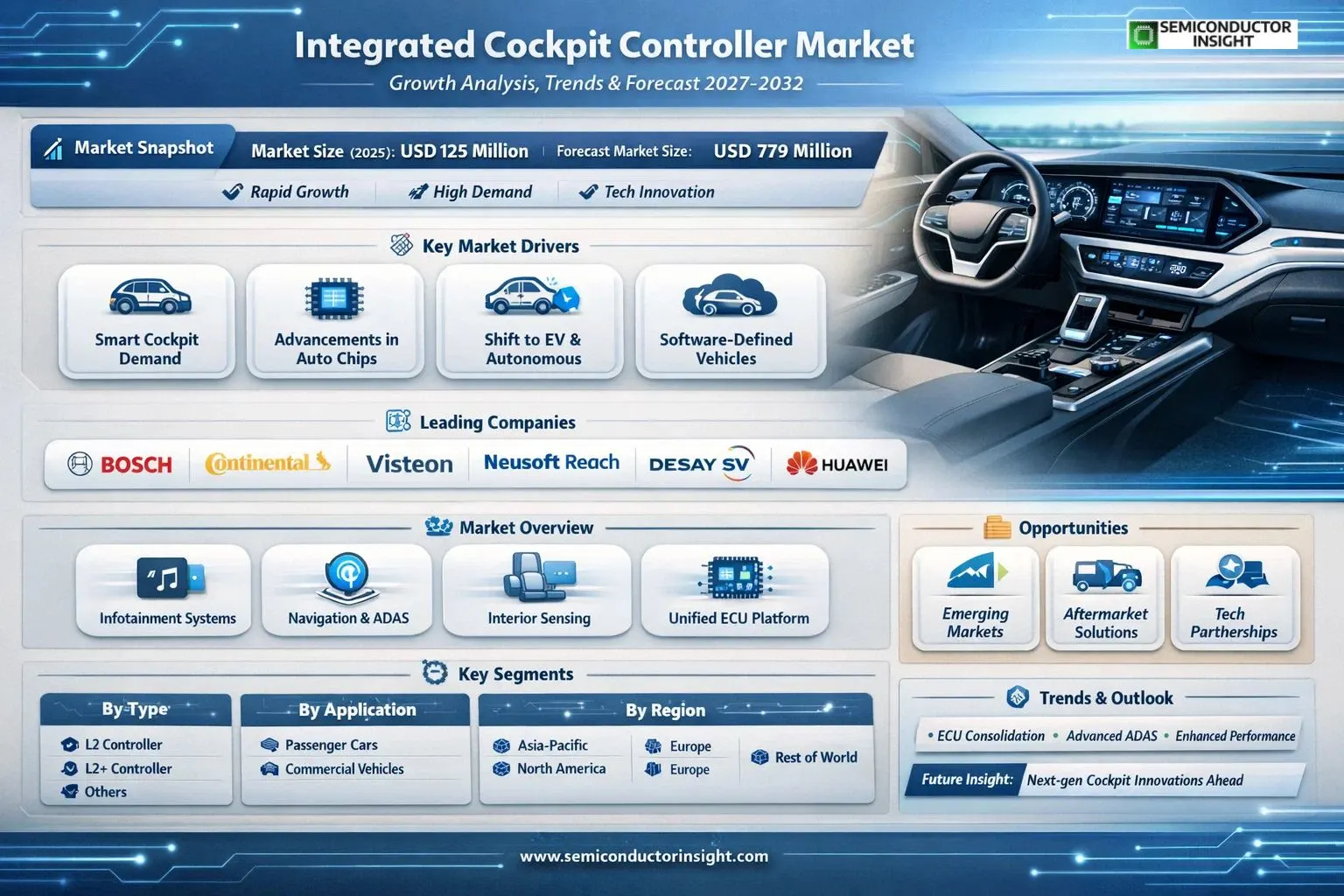Click the Key Market Drivers header icon
This screenshot has width=1344, height=896.
click(402, 245)
